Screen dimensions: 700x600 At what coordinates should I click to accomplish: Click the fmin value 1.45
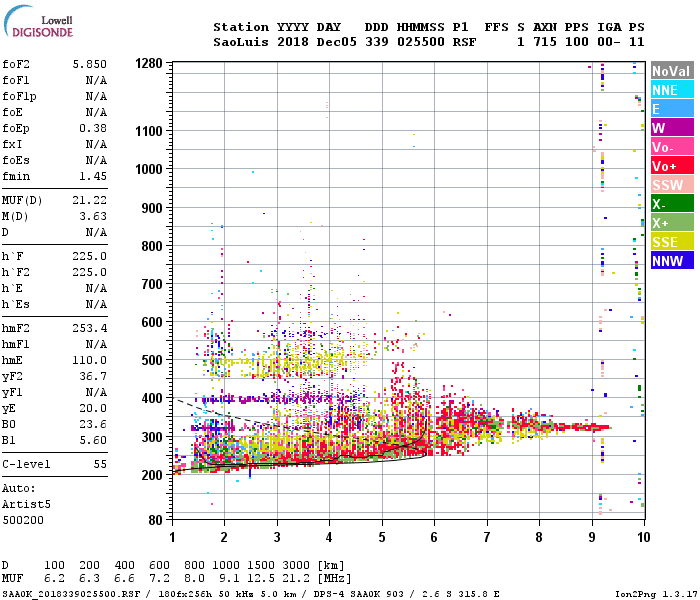(x=93, y=176)
